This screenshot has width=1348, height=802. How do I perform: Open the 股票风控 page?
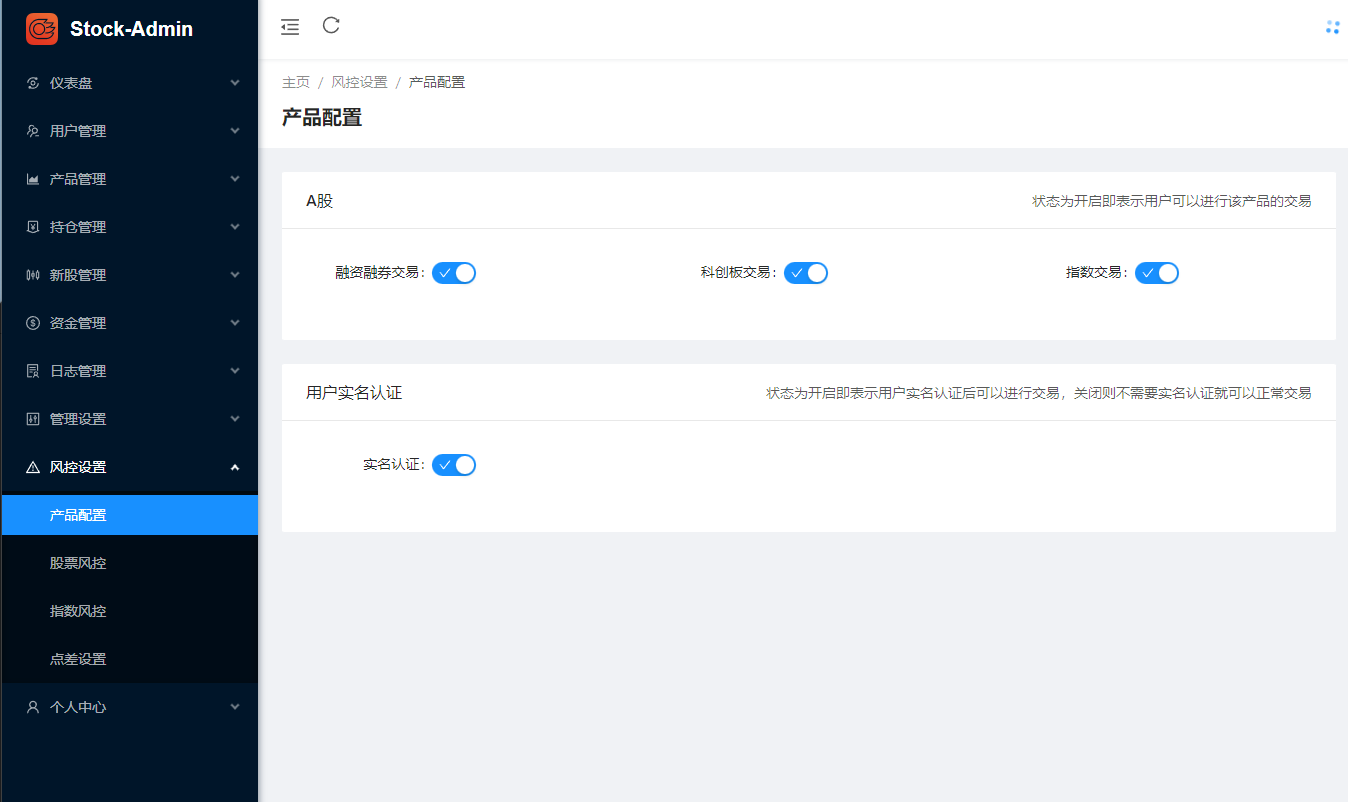tap(80, 562)
